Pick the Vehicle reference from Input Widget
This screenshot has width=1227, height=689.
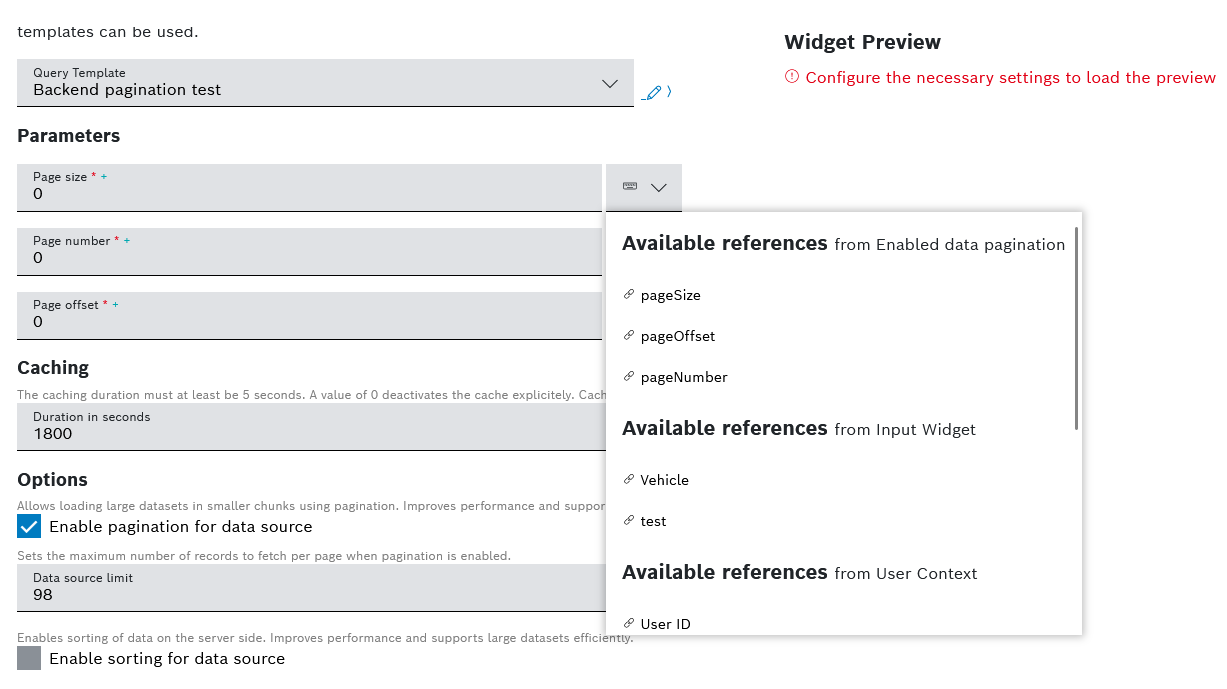click(x=665, y=480)
